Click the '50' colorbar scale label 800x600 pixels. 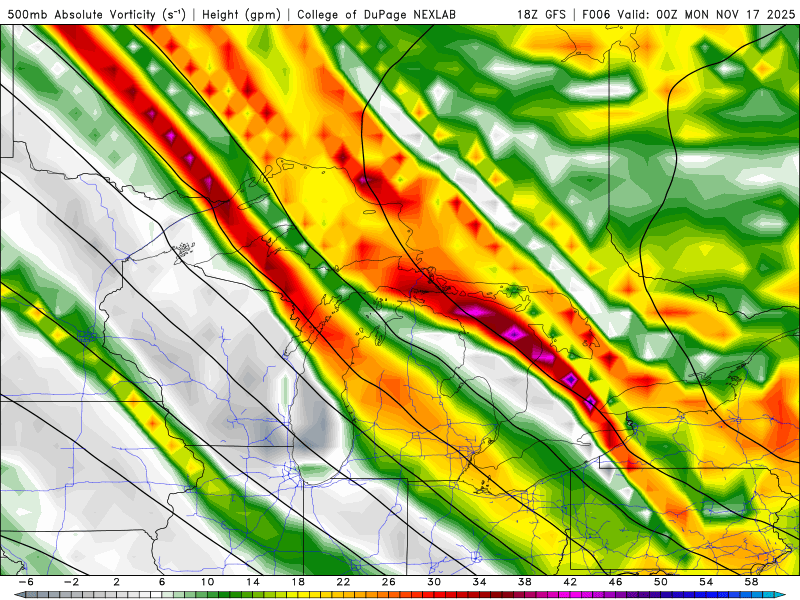coord(660,582)
